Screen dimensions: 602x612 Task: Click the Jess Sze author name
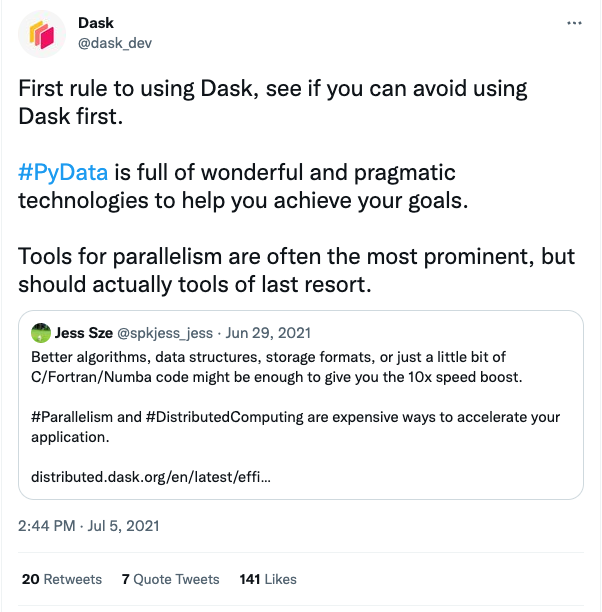point(84,333)
